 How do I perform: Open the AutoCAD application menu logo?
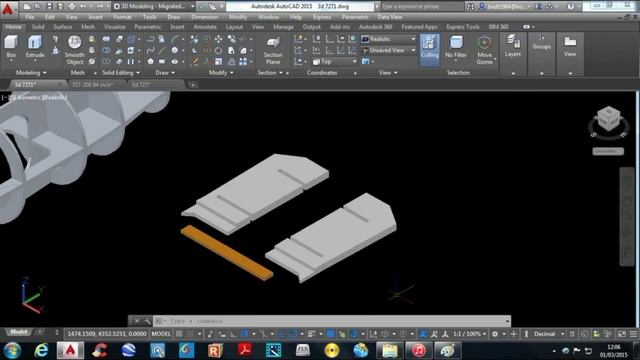pyautogui.click(x=8, y=8)
